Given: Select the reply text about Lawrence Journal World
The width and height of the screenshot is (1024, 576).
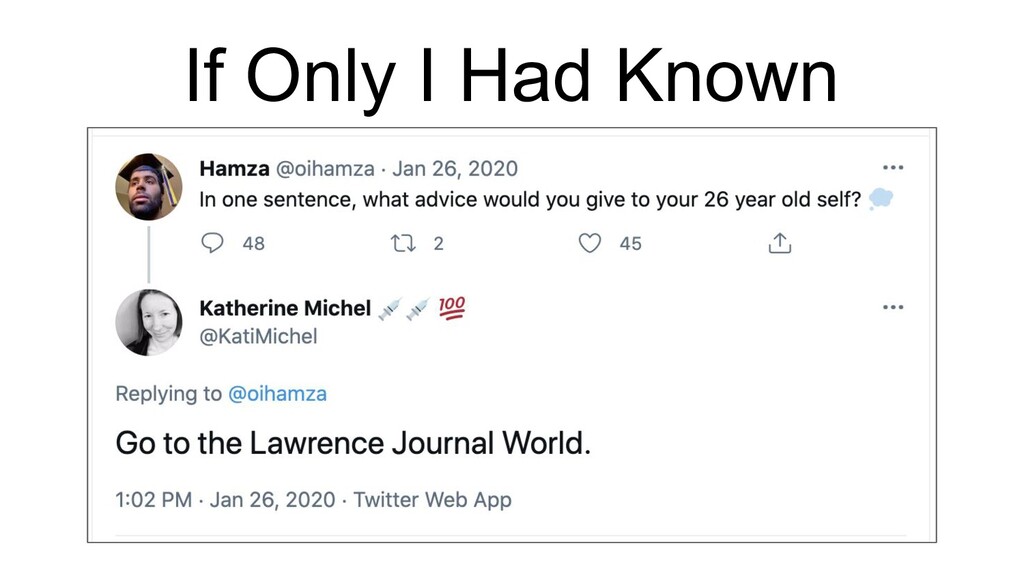Looking at the screenshot, I should (353, 443).
